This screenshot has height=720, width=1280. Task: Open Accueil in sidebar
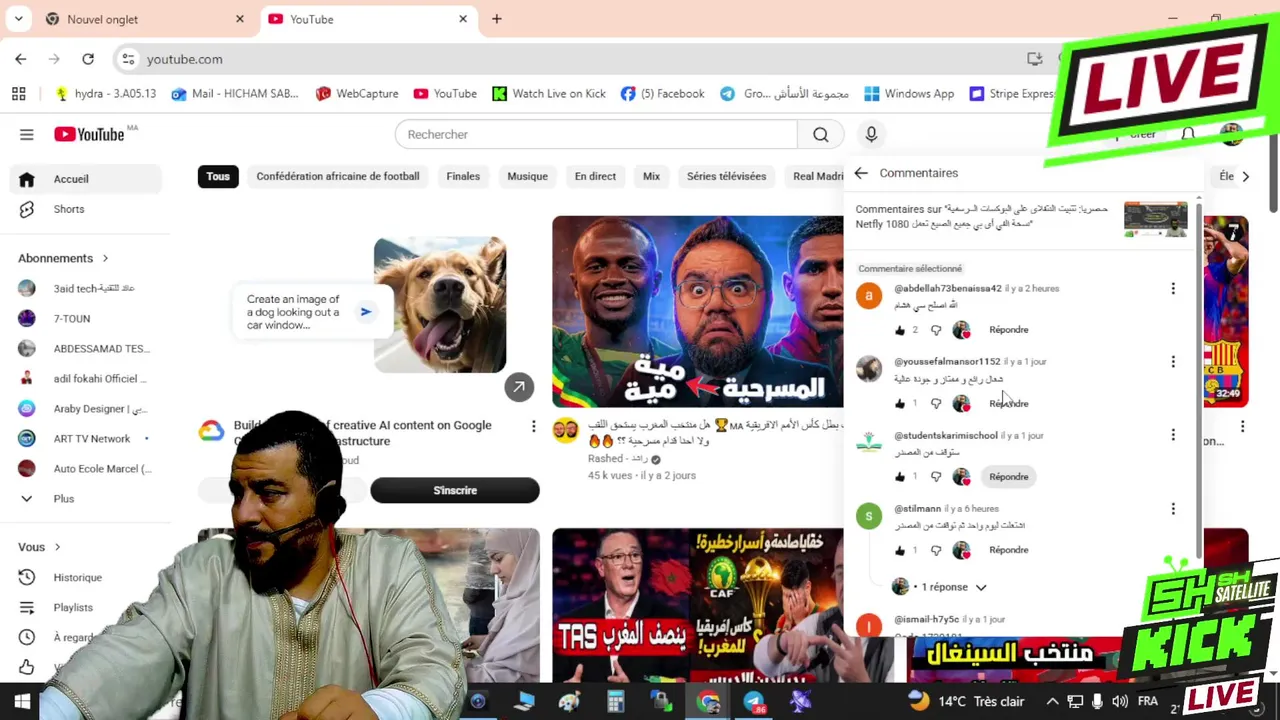pyautogui.click(x=86, y=179)
